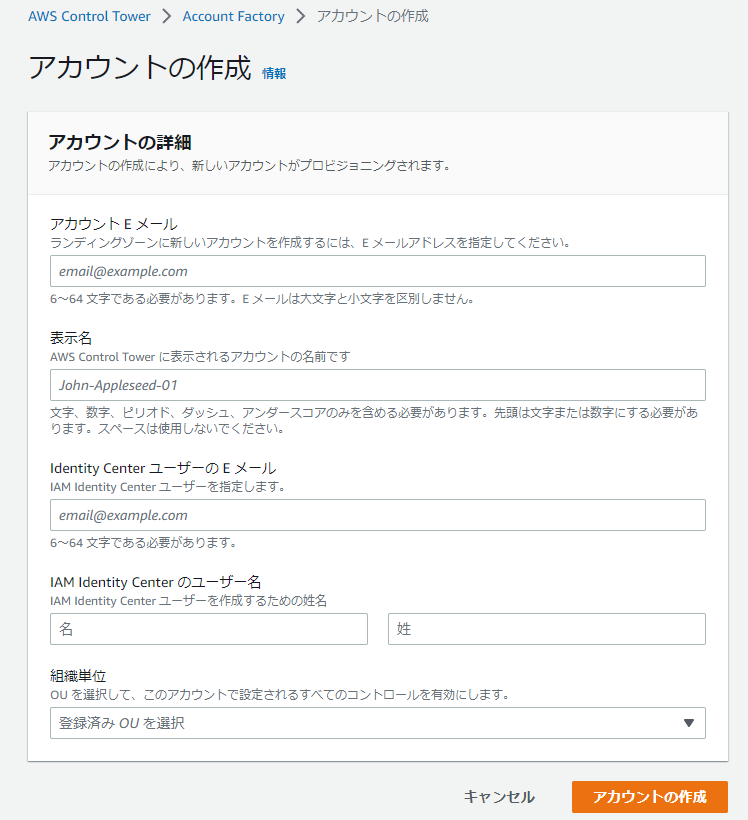Viewport: 748px width, 820px height.
Task: Click the 組織単位 label
Action: pos(78,676)
